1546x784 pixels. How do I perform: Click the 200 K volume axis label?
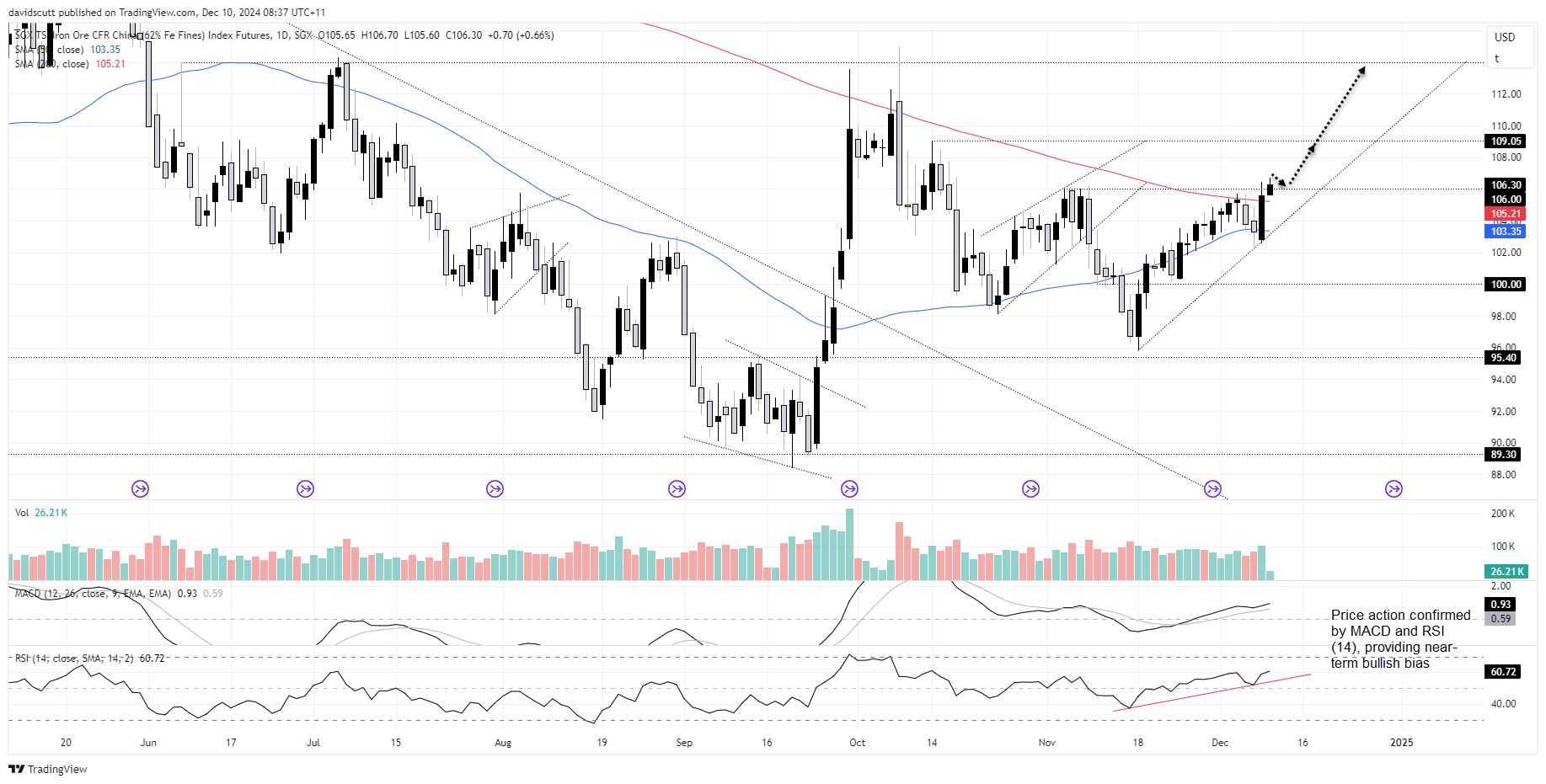(1503, 514)
